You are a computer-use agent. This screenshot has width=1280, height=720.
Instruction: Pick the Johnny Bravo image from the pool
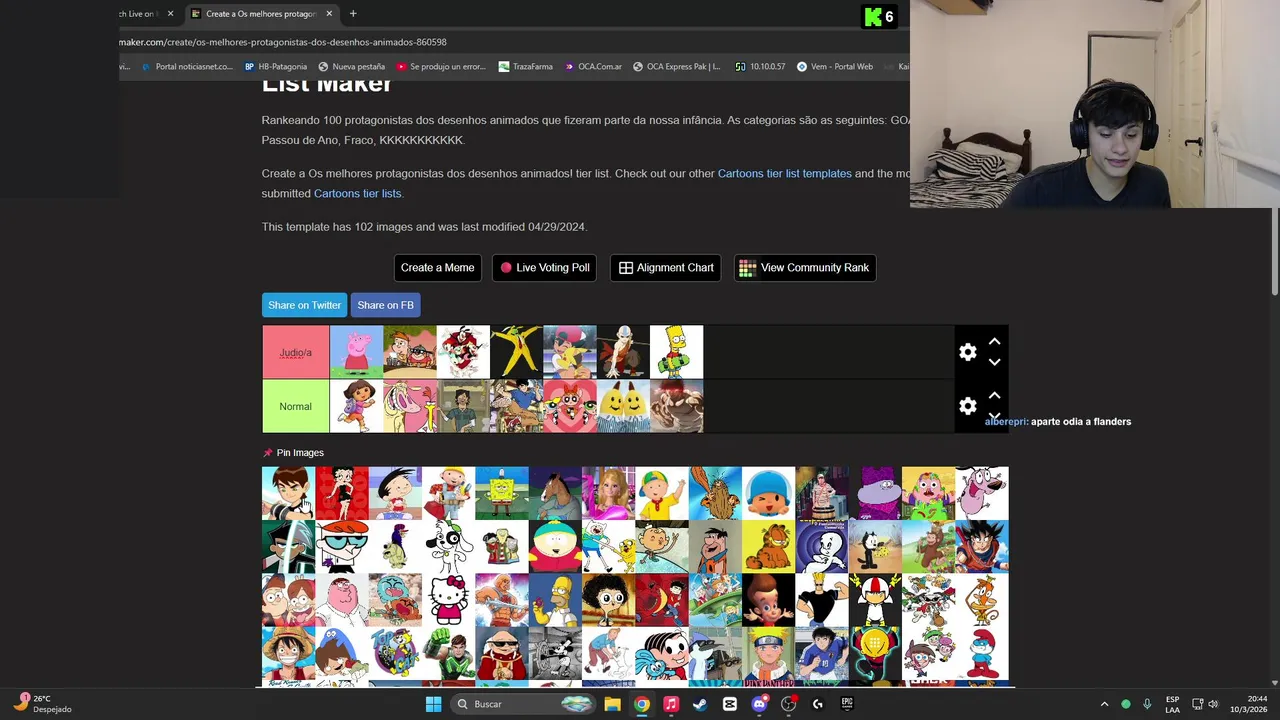pos(822,600)
